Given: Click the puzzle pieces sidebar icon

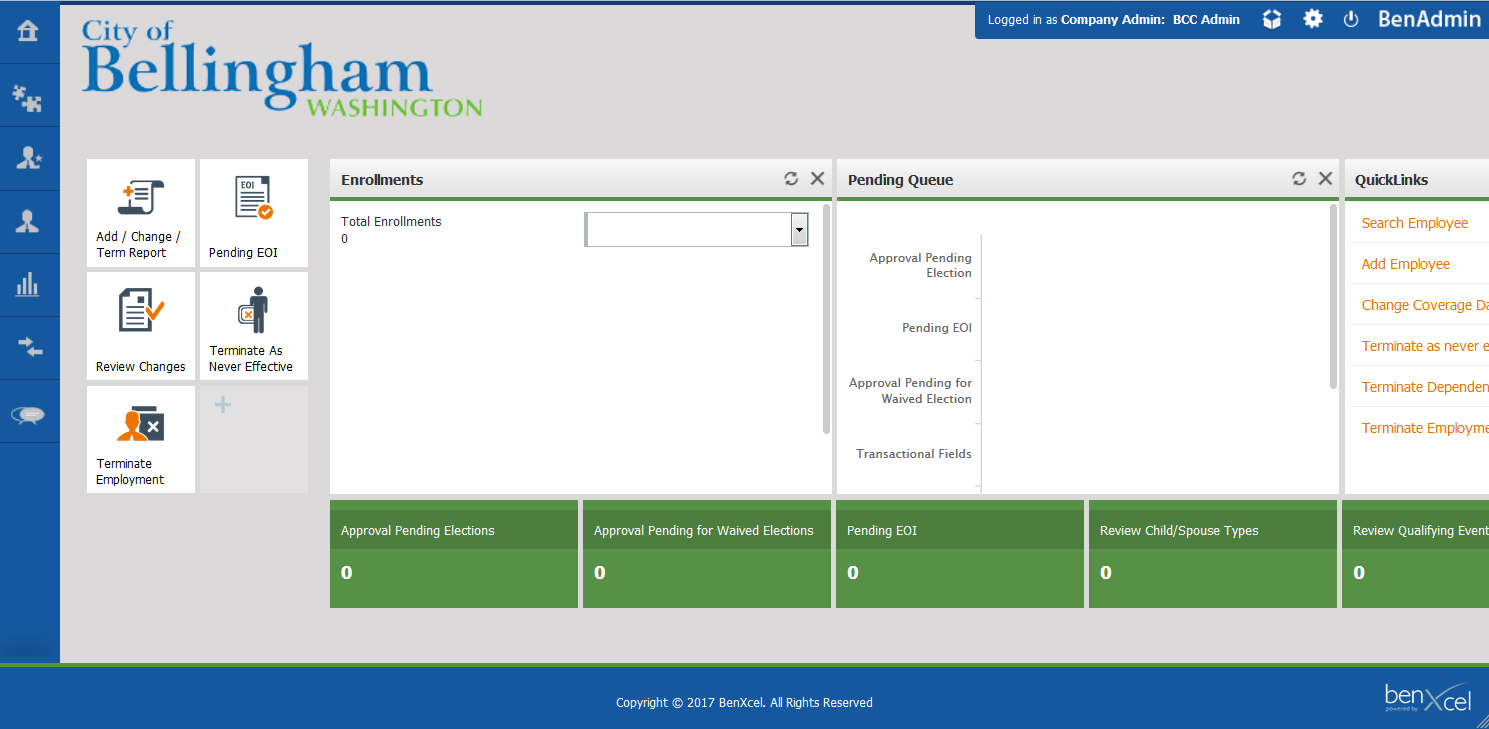Looking at the screenshot, I should click(x=28, y=96).
